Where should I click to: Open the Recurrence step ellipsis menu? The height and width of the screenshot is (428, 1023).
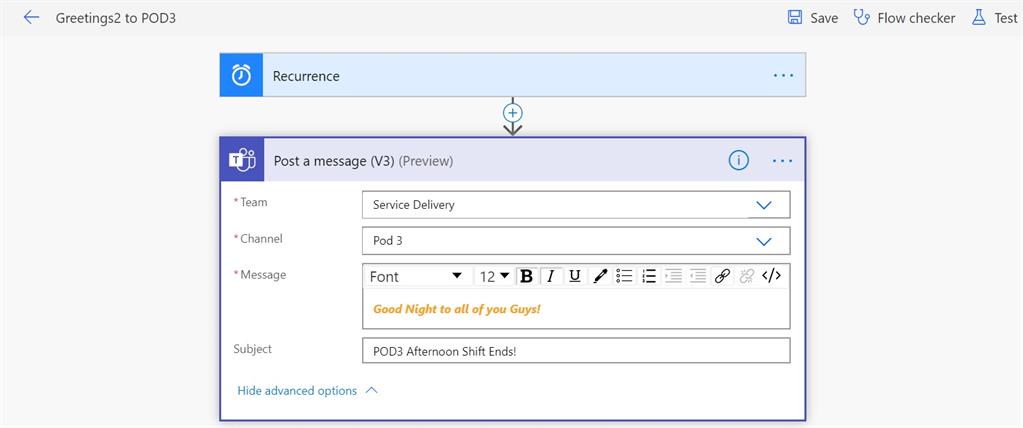tap(784, 75)
